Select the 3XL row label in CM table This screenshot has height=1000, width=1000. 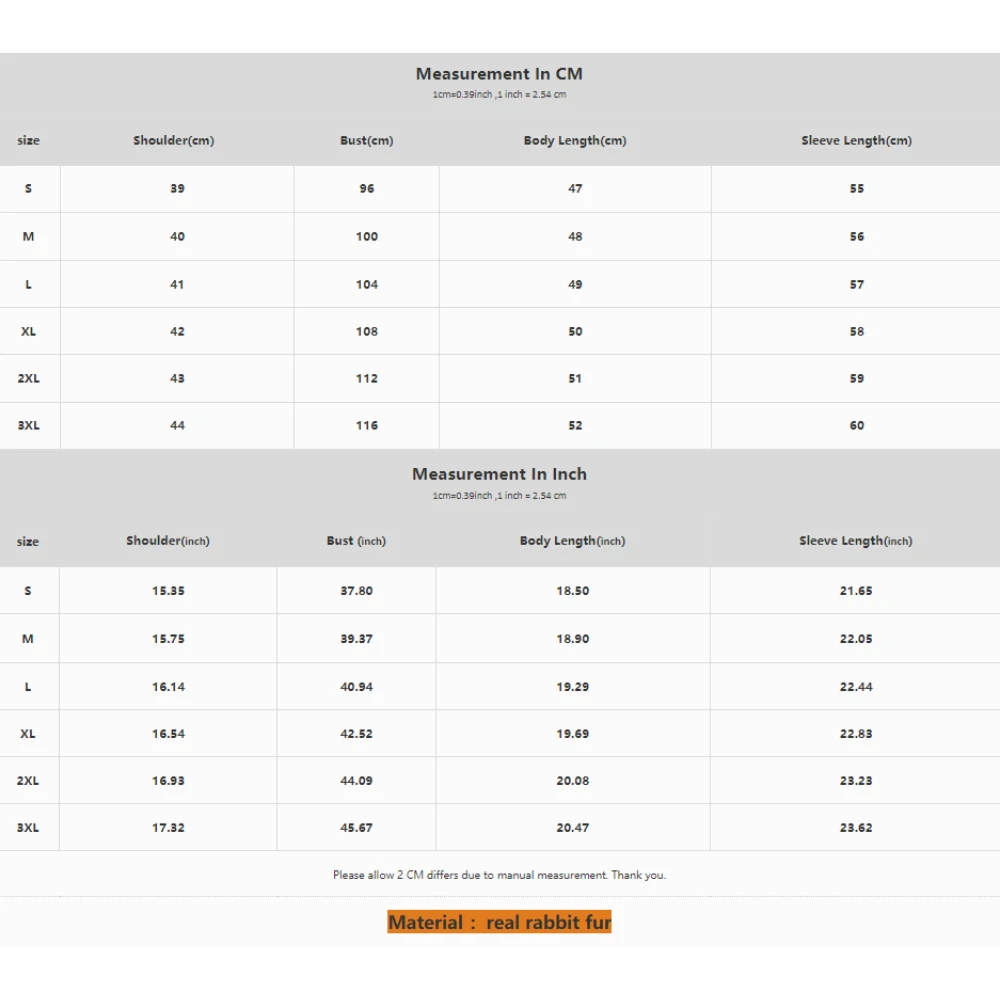click(x=28, y=426)
